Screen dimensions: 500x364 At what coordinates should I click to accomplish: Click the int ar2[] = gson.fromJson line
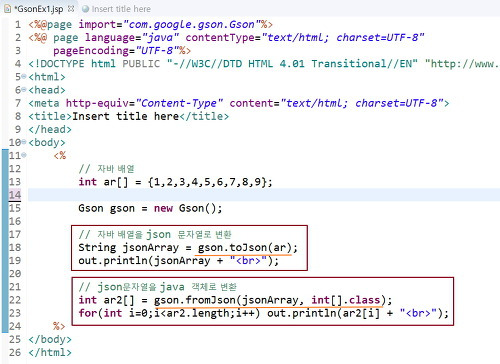point(235,300)
